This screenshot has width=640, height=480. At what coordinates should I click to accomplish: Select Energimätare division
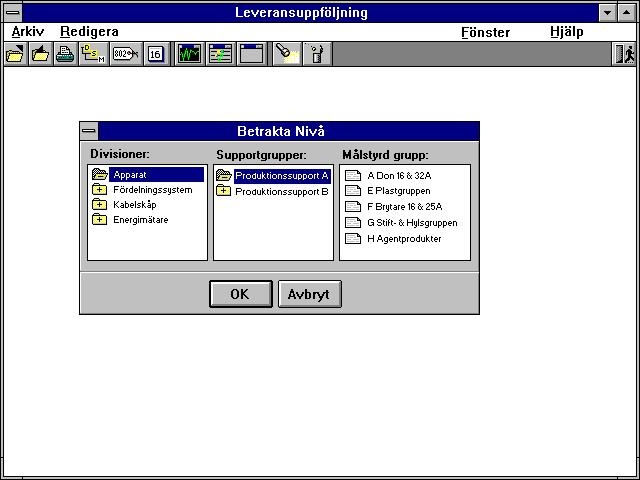click(141, 220)
